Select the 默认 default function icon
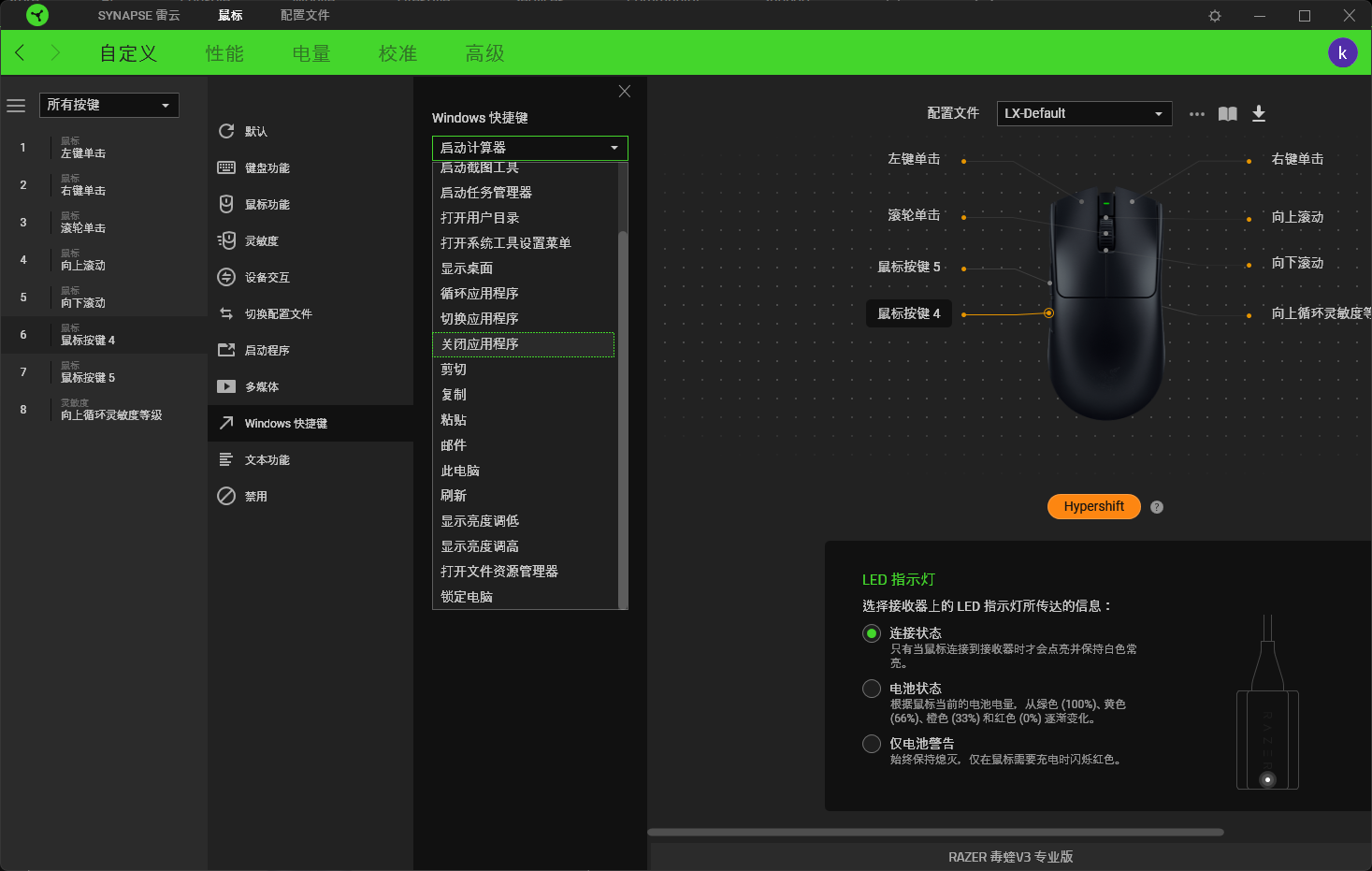 tap(226, 131)
